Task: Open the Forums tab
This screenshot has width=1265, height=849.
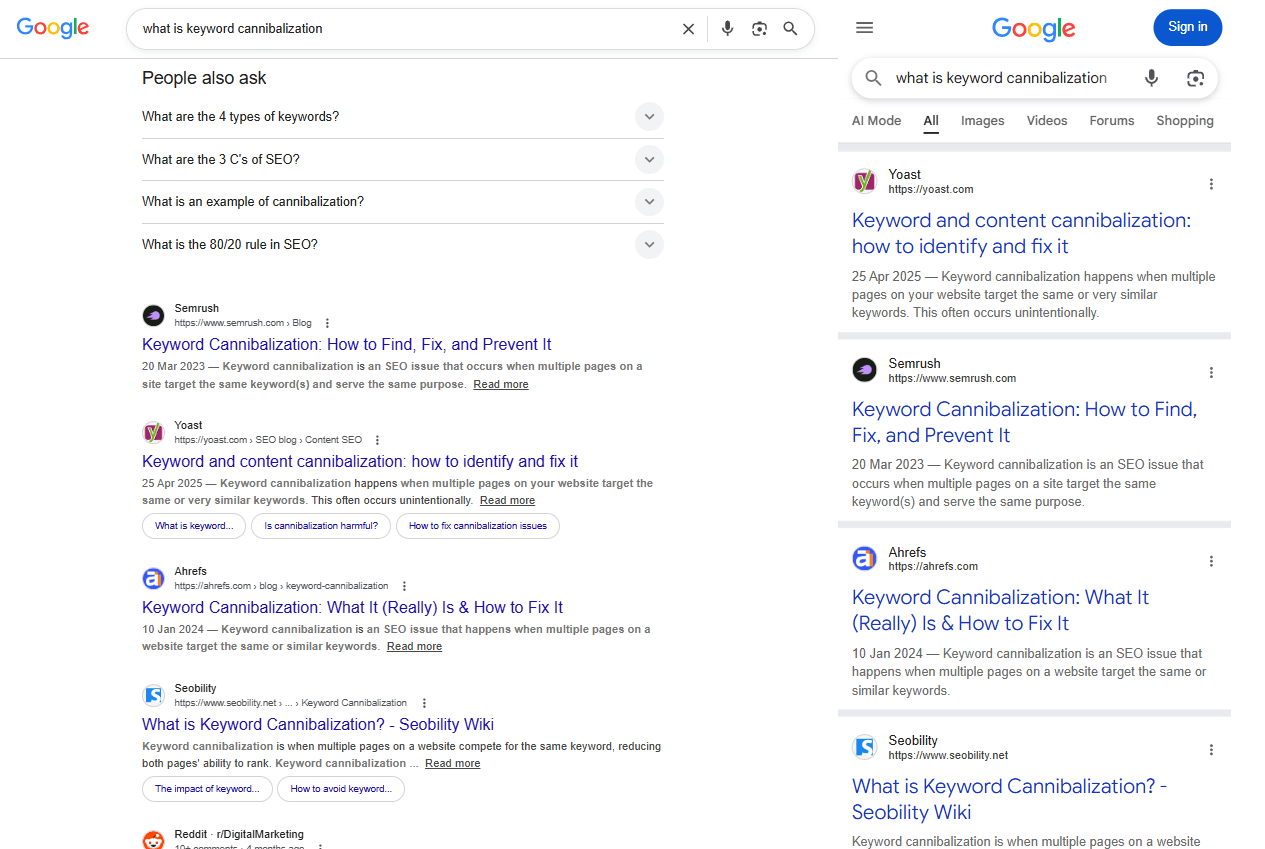Action: (1112, 121)
